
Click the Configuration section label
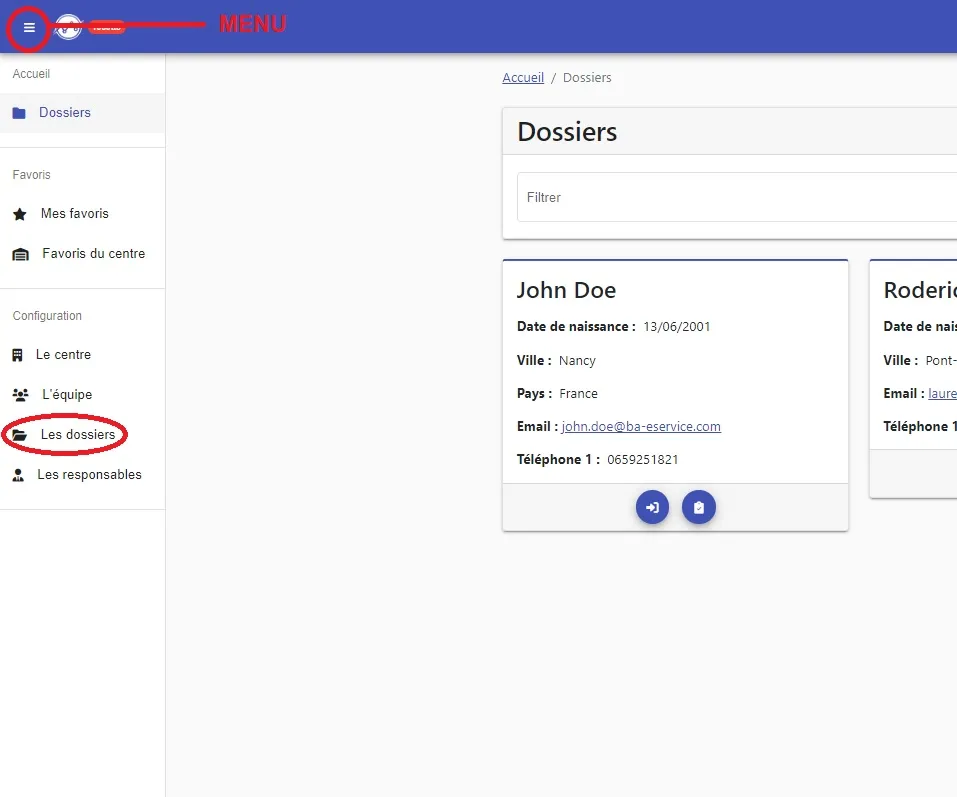[47, 316]
